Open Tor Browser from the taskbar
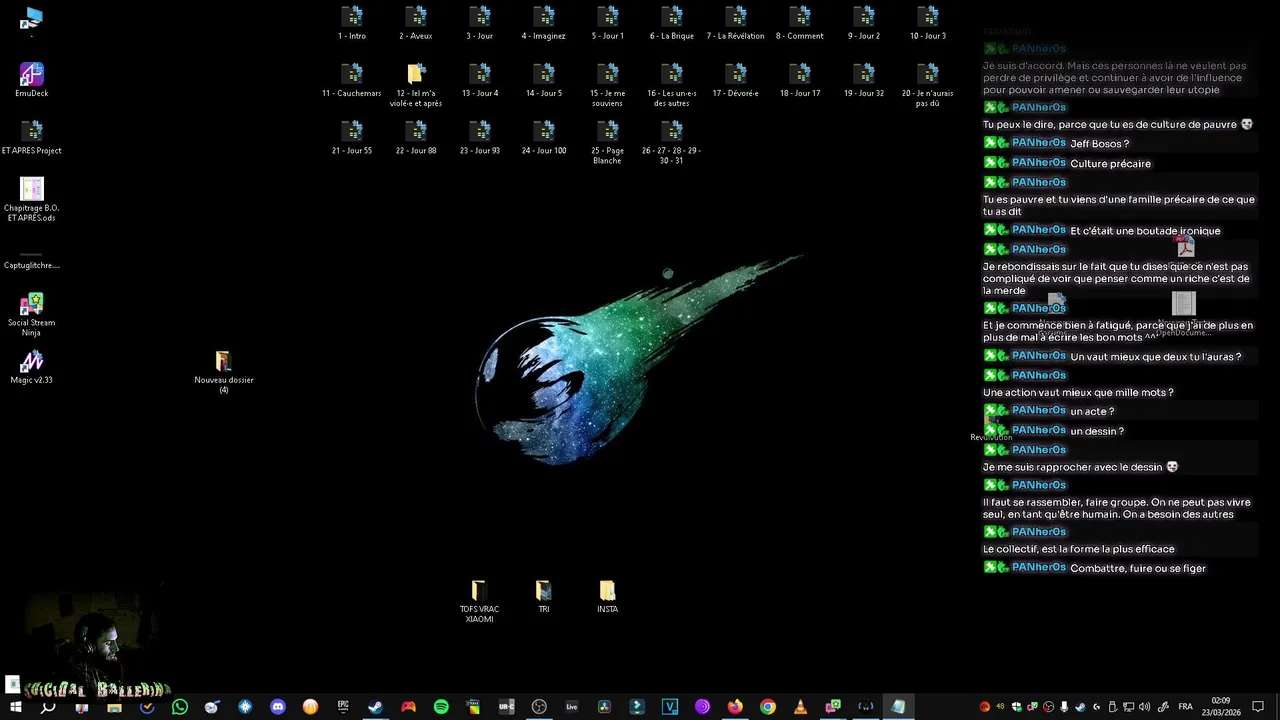 702,707
